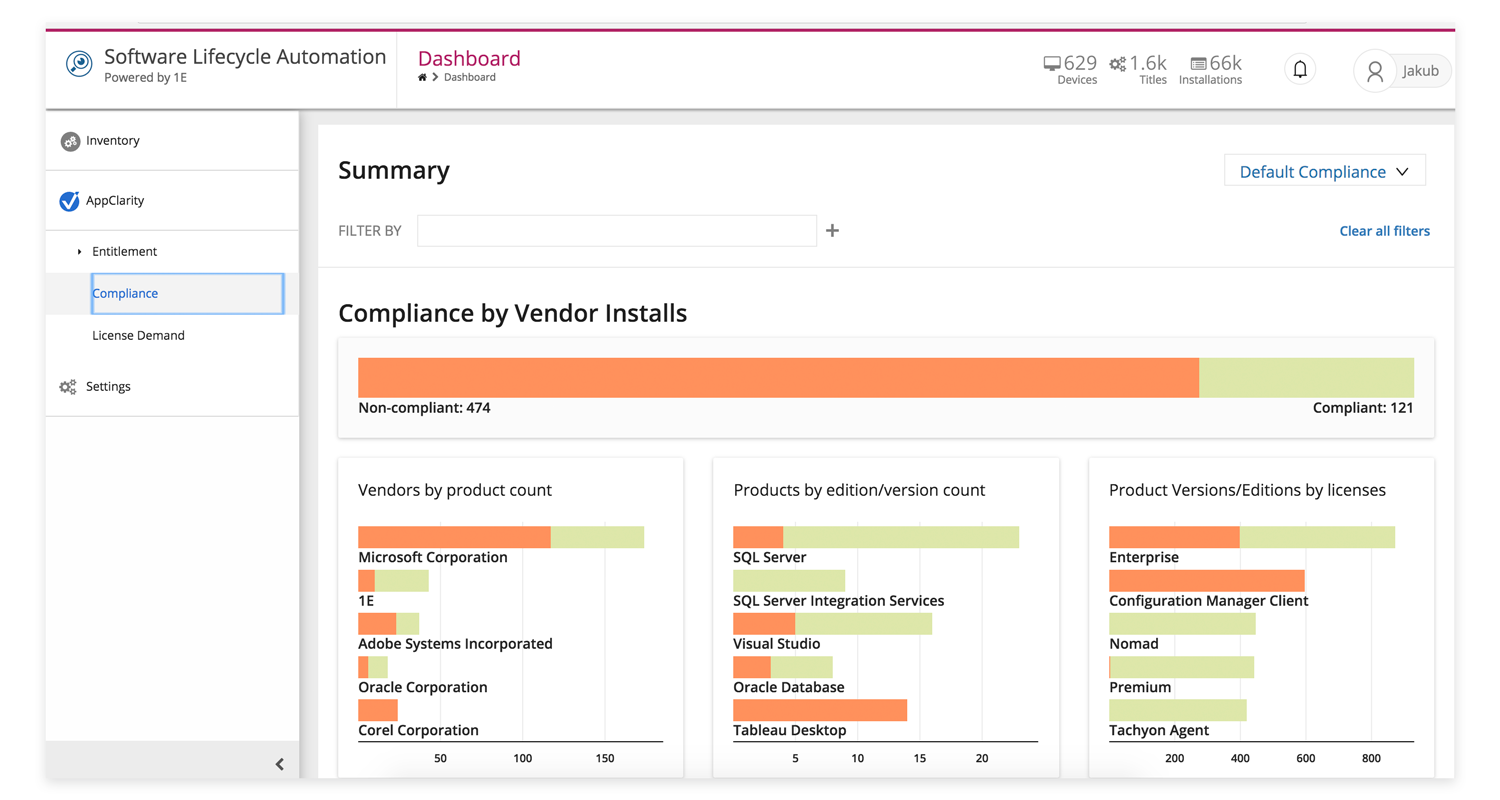Click the Enterprise edition label
This screenshot has width=1500, height=800.
click(1144, 557)
